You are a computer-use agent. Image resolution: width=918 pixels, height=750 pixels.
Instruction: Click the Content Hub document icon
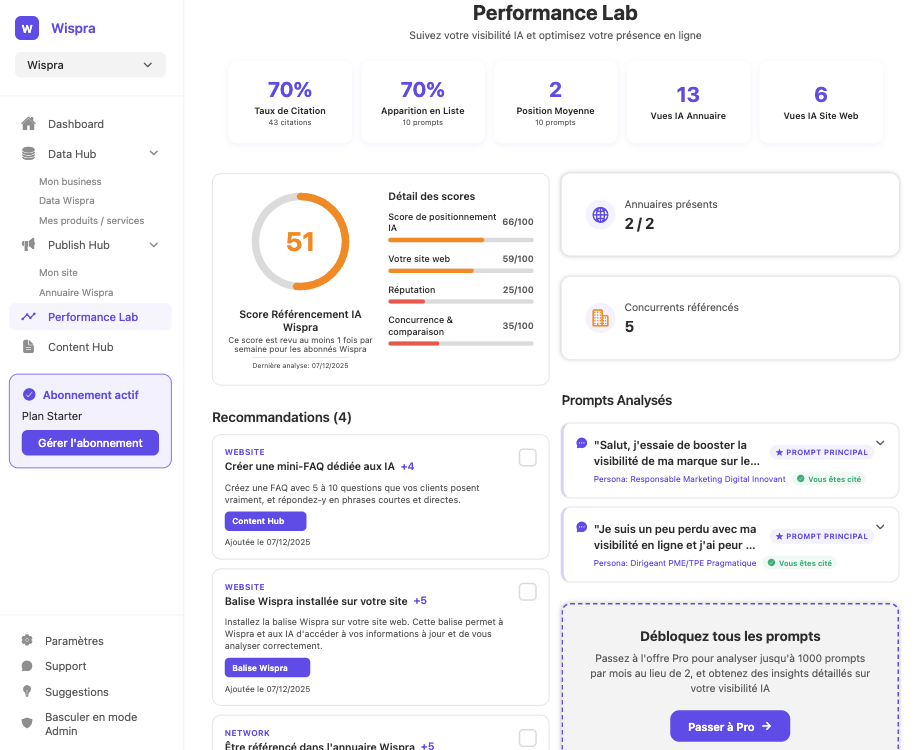(30, 346)
